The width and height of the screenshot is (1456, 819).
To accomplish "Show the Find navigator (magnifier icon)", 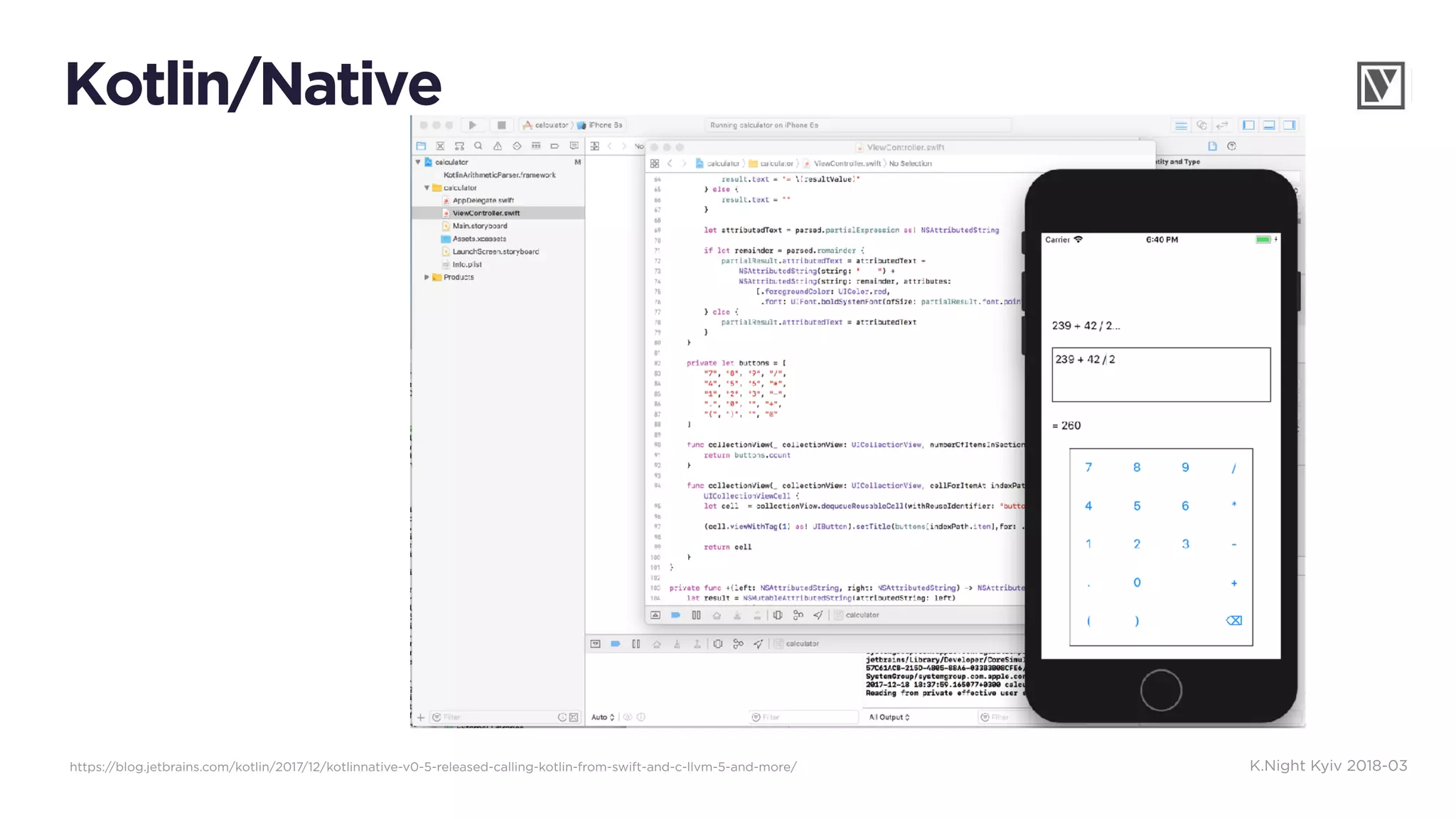I will [x=478, y=146].
